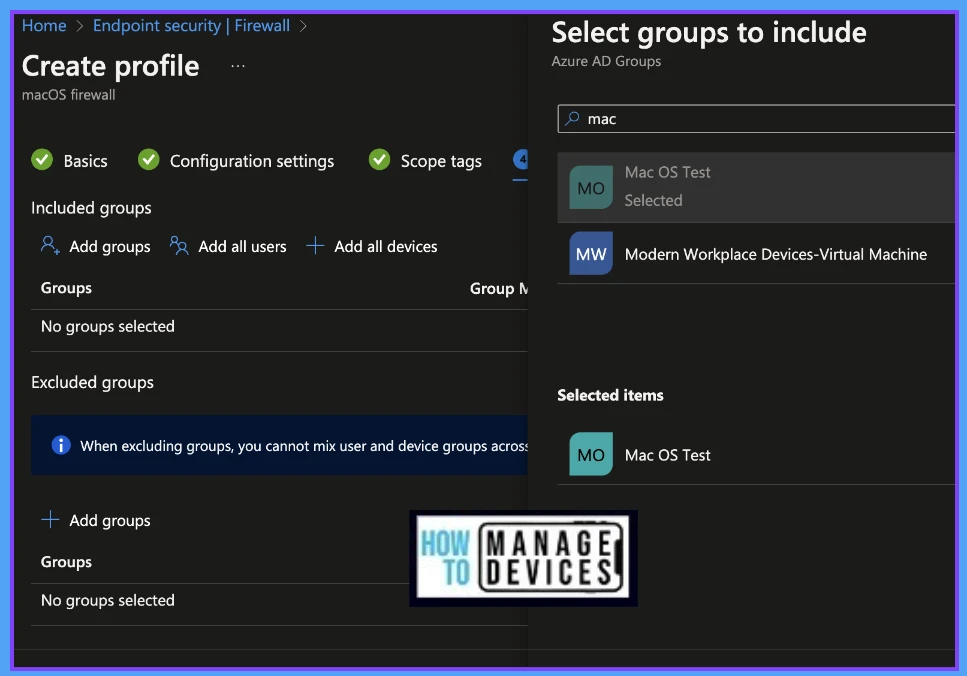Click the Add all devices button

372,246
